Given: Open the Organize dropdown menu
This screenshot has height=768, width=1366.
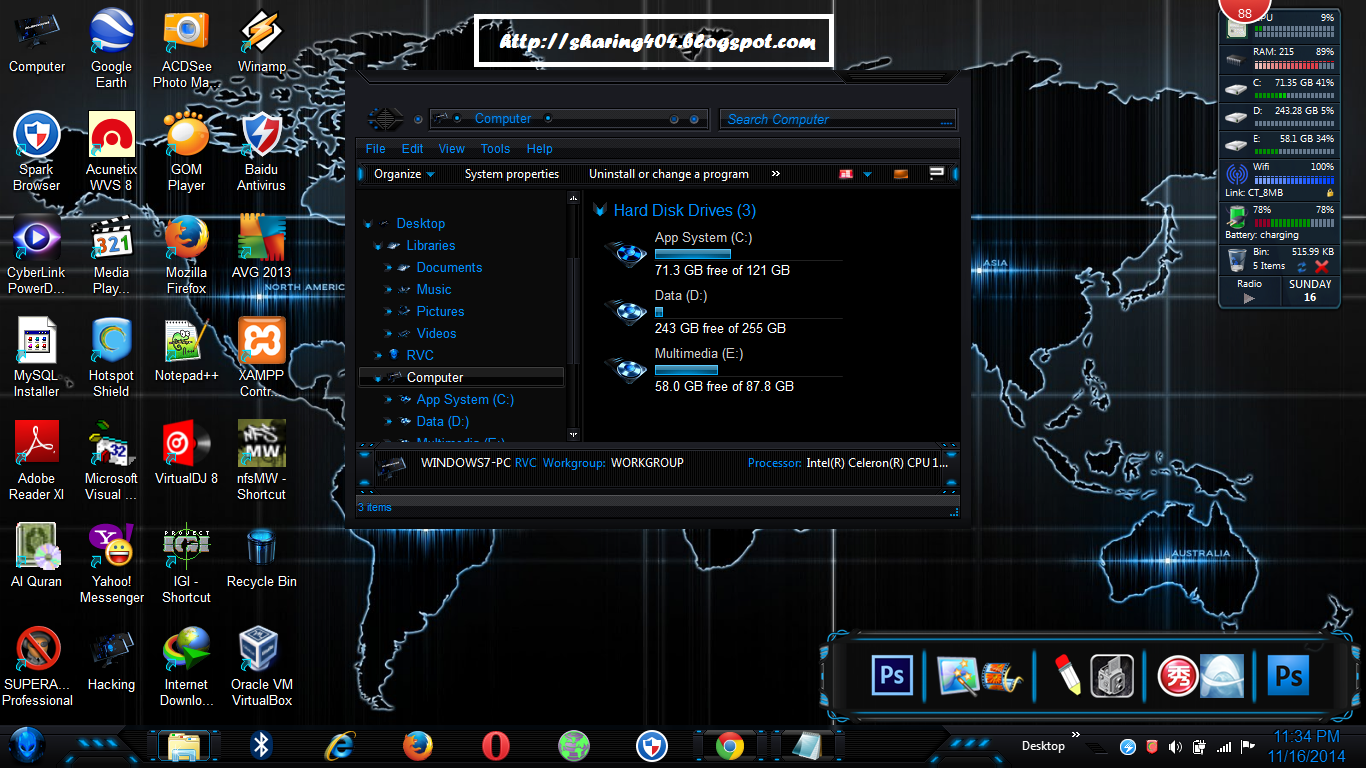Looking at the screenshot, I should tap(399, 174).
